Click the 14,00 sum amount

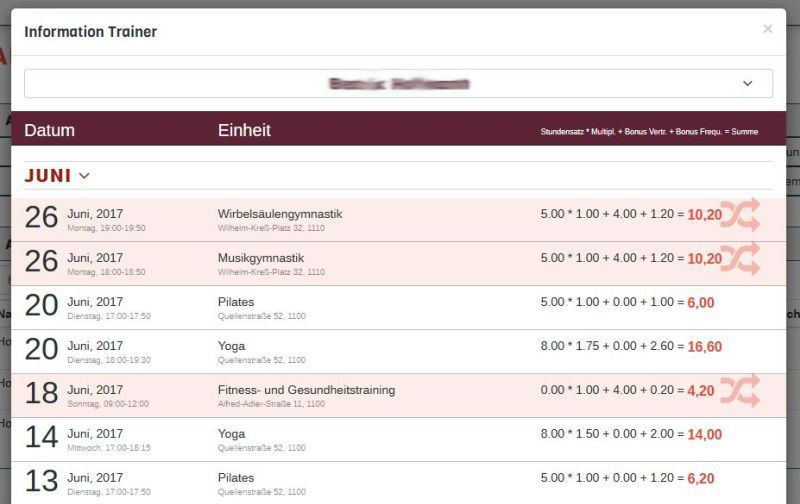point(704,435)
